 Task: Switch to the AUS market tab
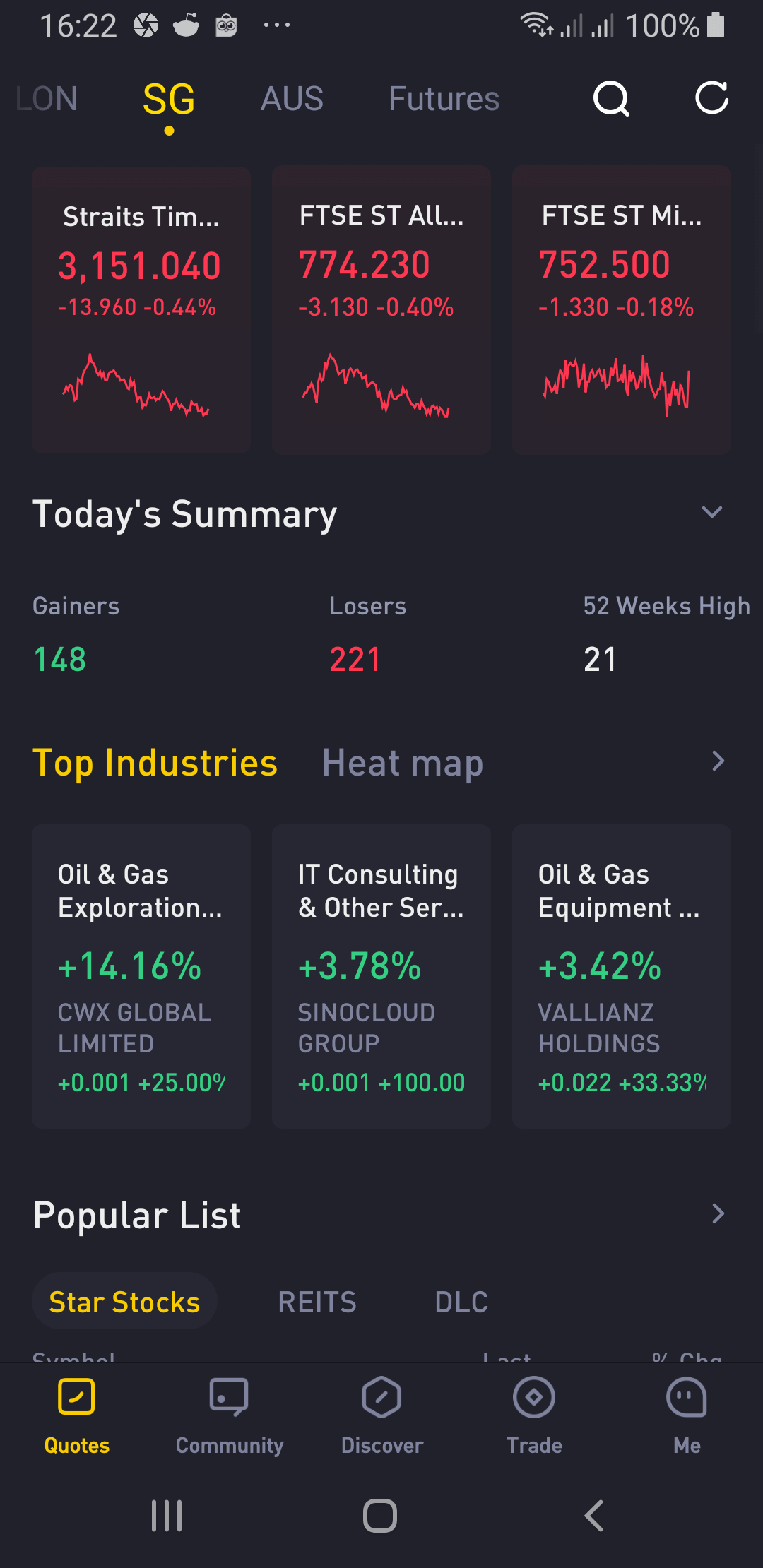click(x=291, y=99)
